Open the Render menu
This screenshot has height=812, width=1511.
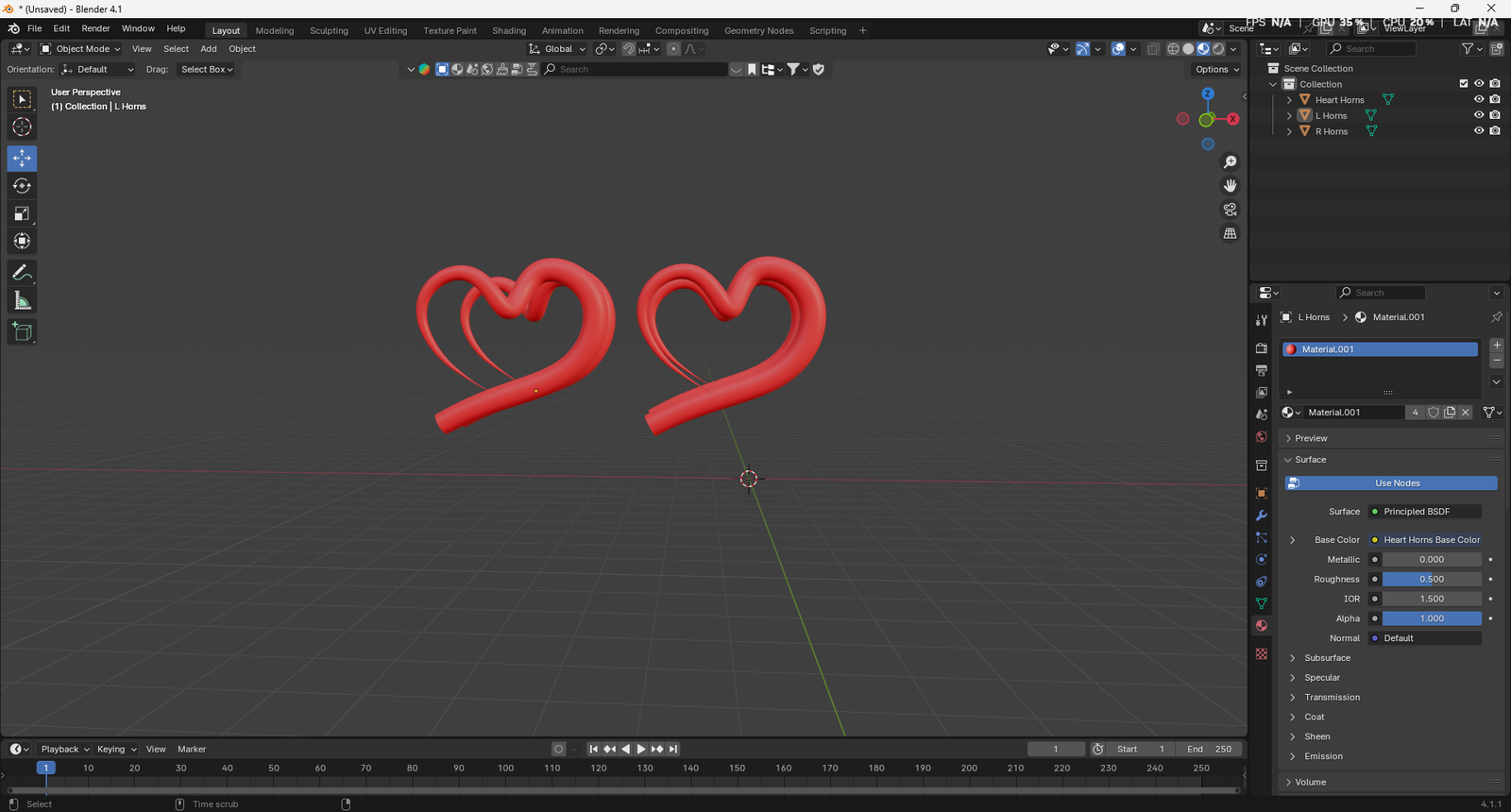95,28
